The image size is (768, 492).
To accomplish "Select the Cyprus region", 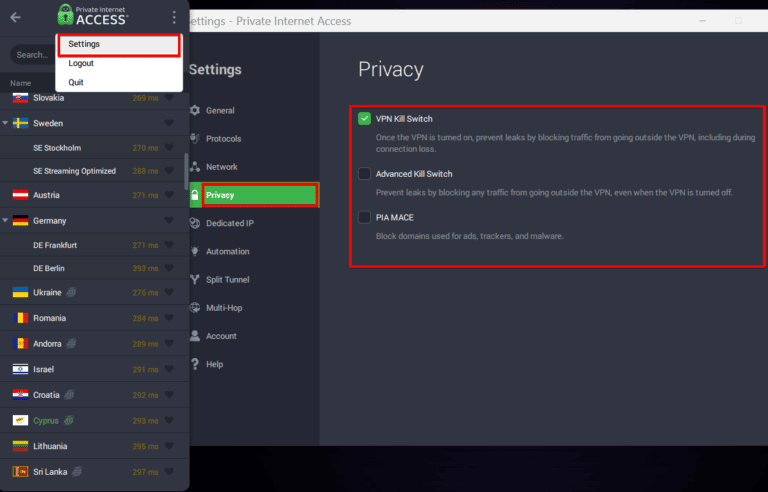I will (93, 420).
